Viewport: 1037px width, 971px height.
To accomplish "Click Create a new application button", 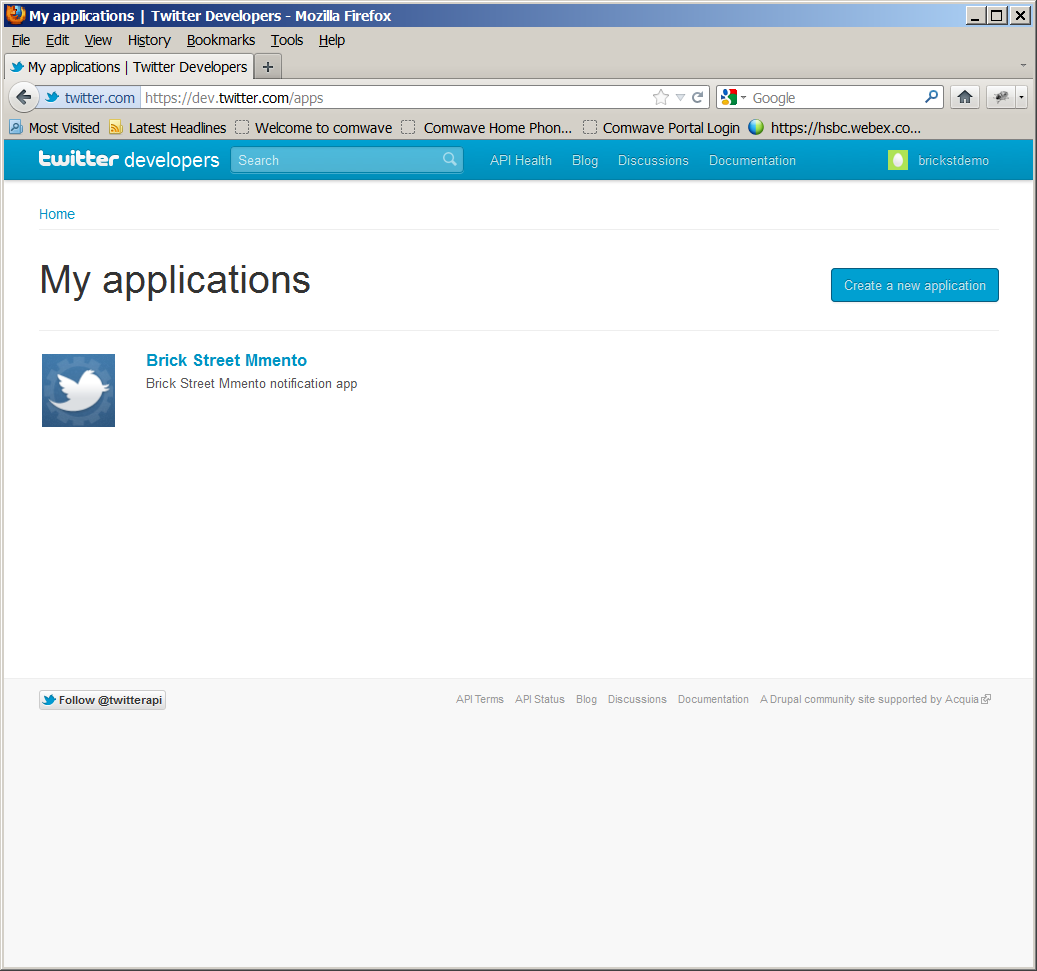I will 914,285.
